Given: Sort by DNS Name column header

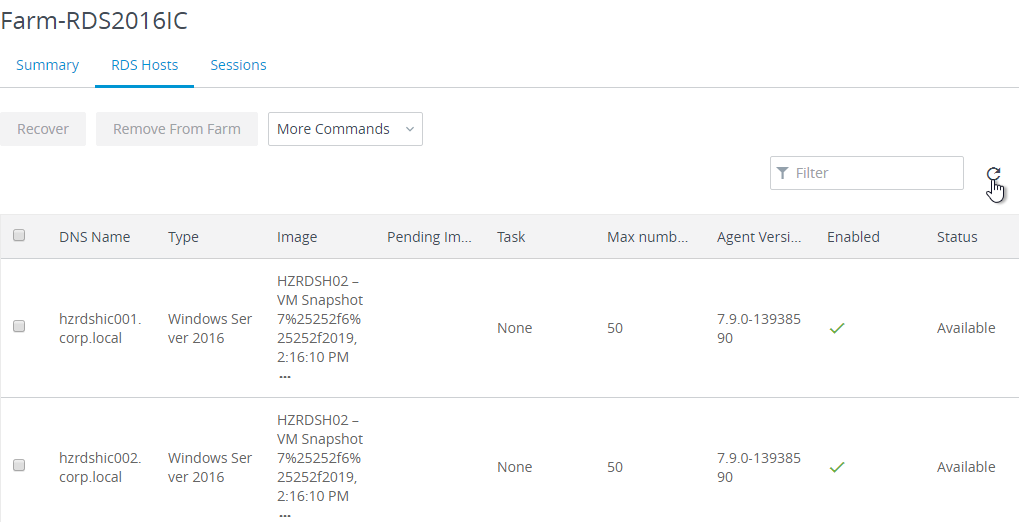Looking at the screenshot, I should pos(94,237).
